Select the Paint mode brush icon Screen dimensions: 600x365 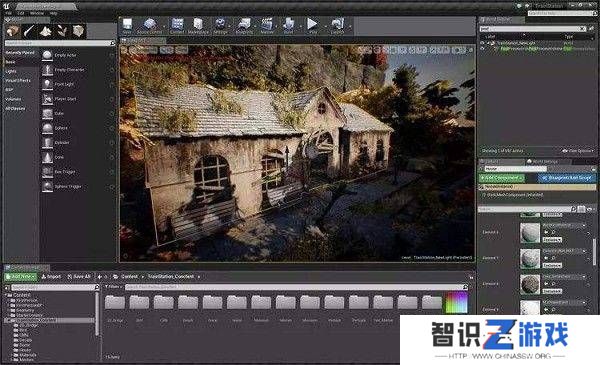tap(29, 31)
